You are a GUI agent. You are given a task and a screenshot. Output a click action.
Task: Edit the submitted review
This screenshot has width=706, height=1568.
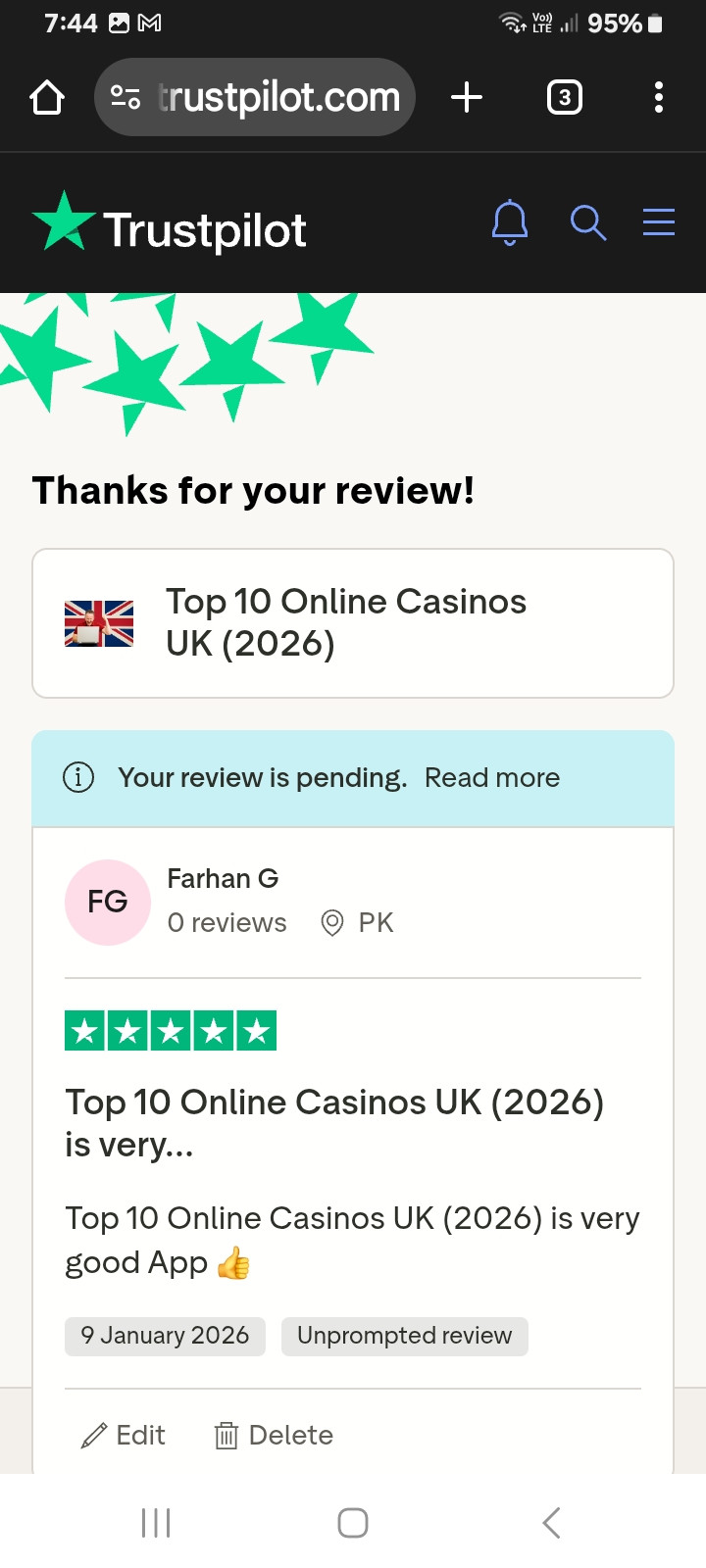tap(124, 1436)
